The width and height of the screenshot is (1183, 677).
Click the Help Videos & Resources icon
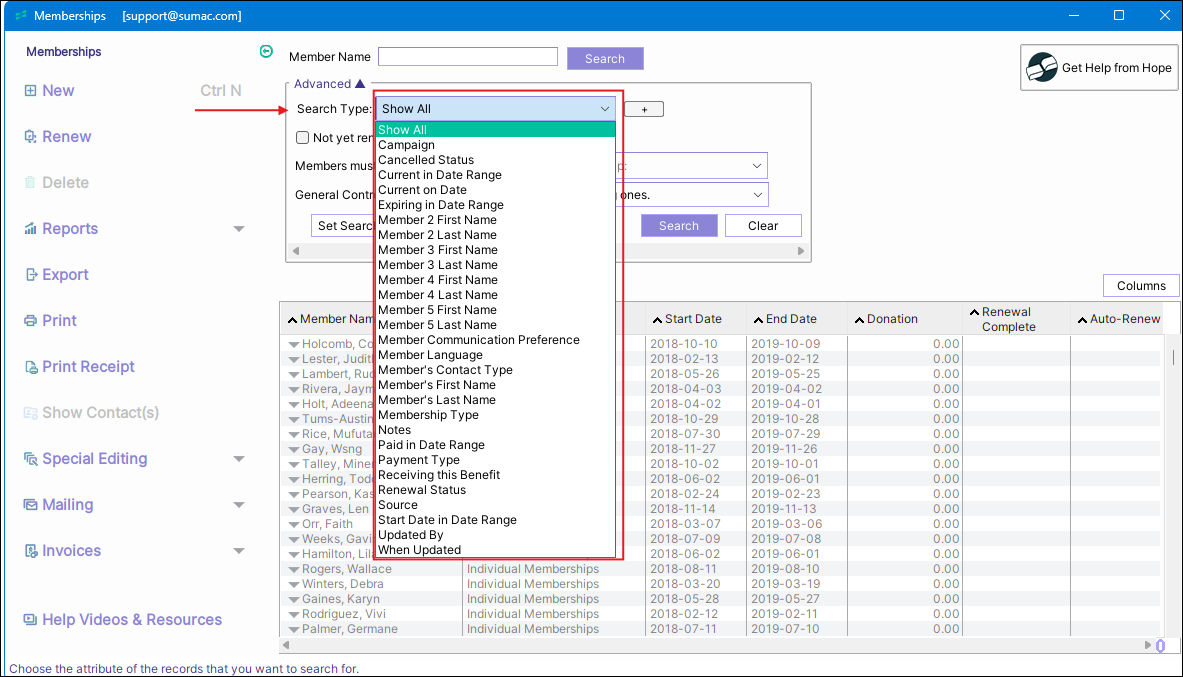[30, 620]
